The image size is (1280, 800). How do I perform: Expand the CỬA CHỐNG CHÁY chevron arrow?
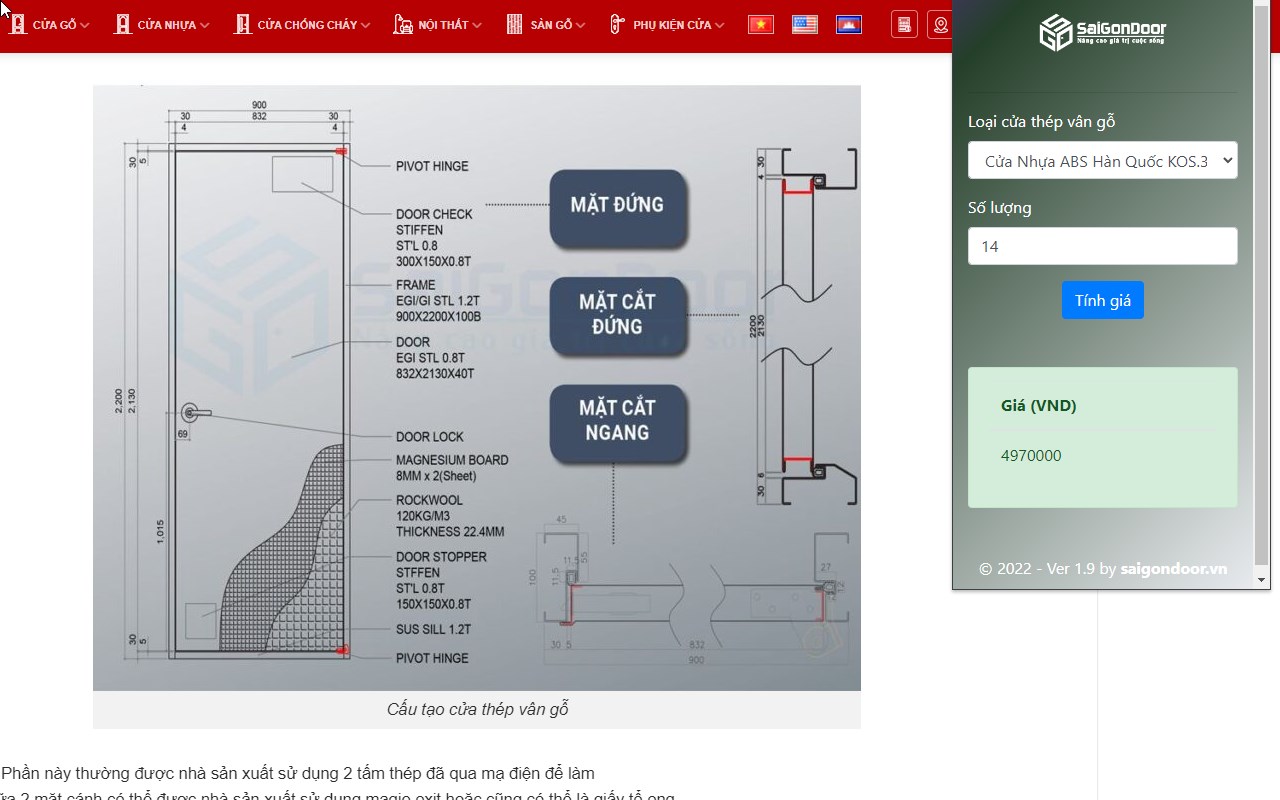tap(365, 26)
